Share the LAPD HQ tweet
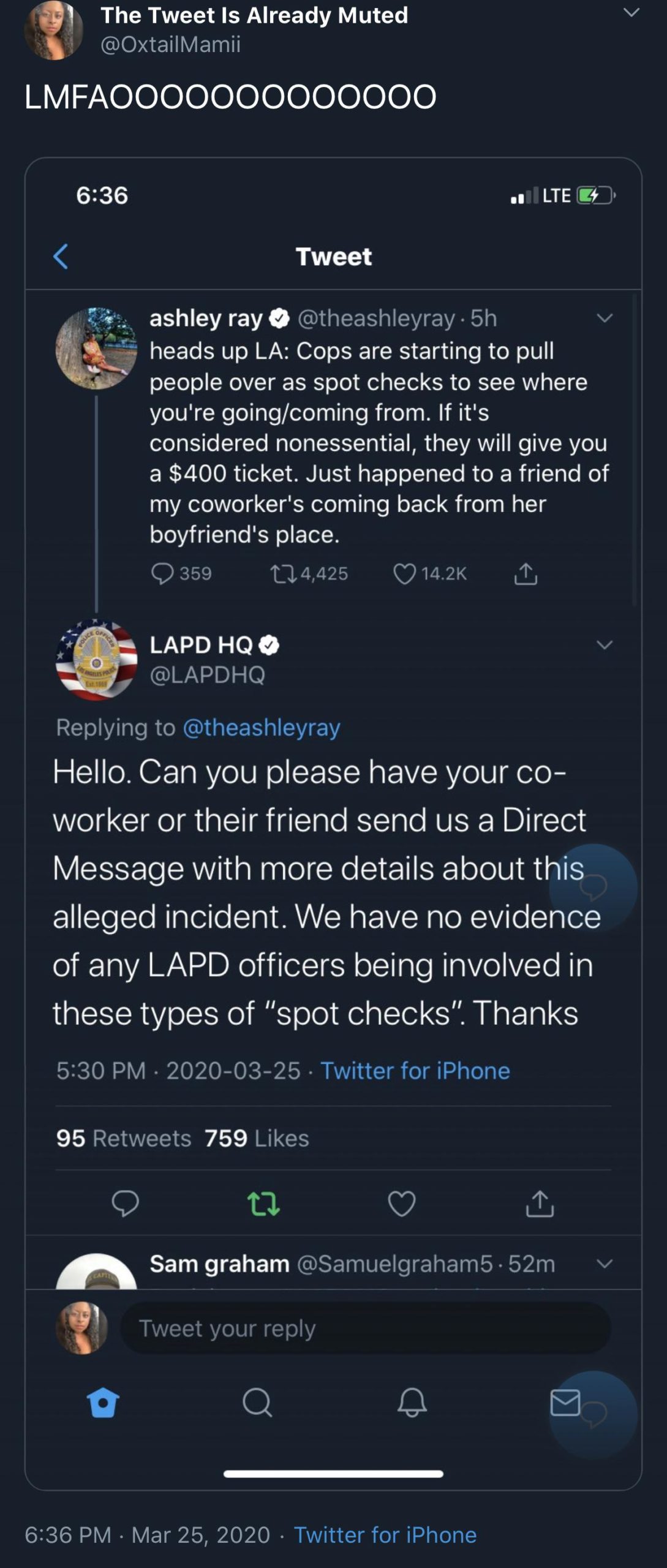 [x=540, y=1203]
